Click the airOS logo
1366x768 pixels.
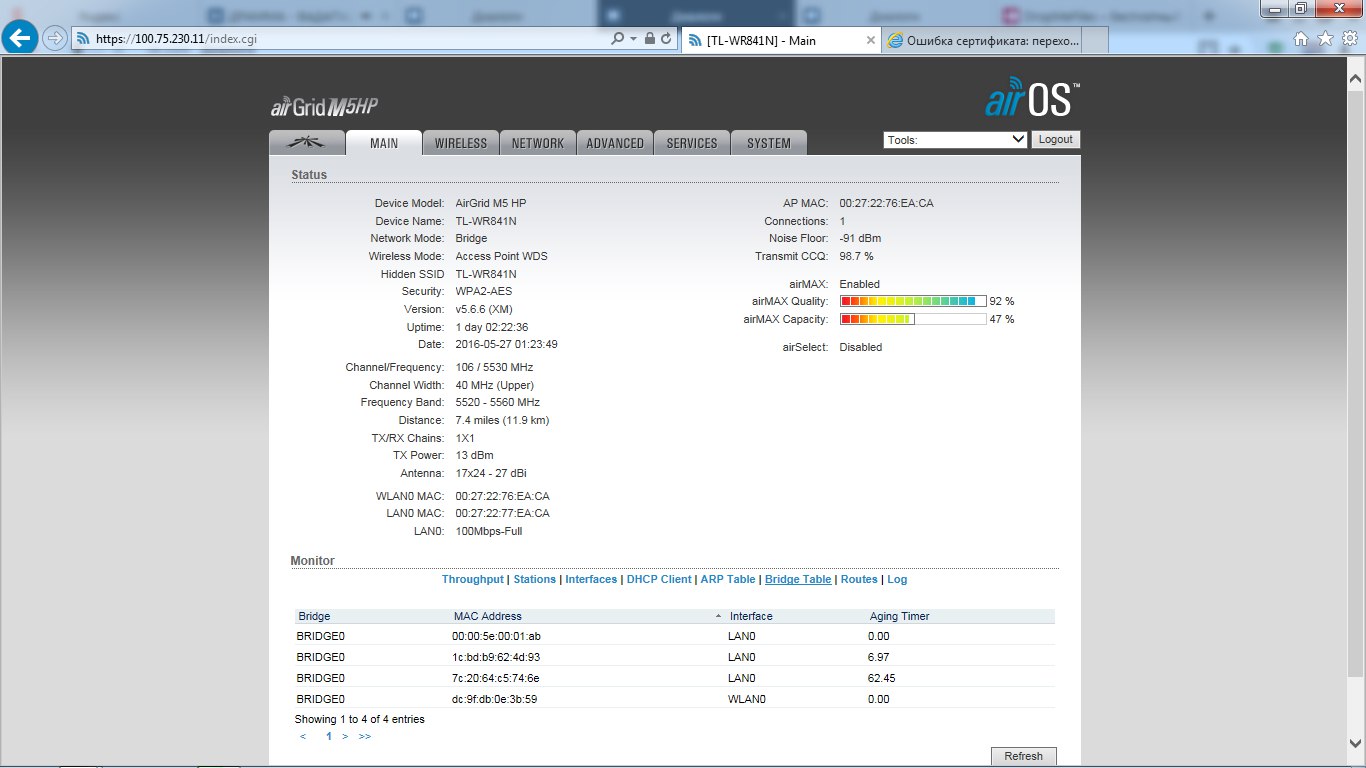coord(1031,99)
